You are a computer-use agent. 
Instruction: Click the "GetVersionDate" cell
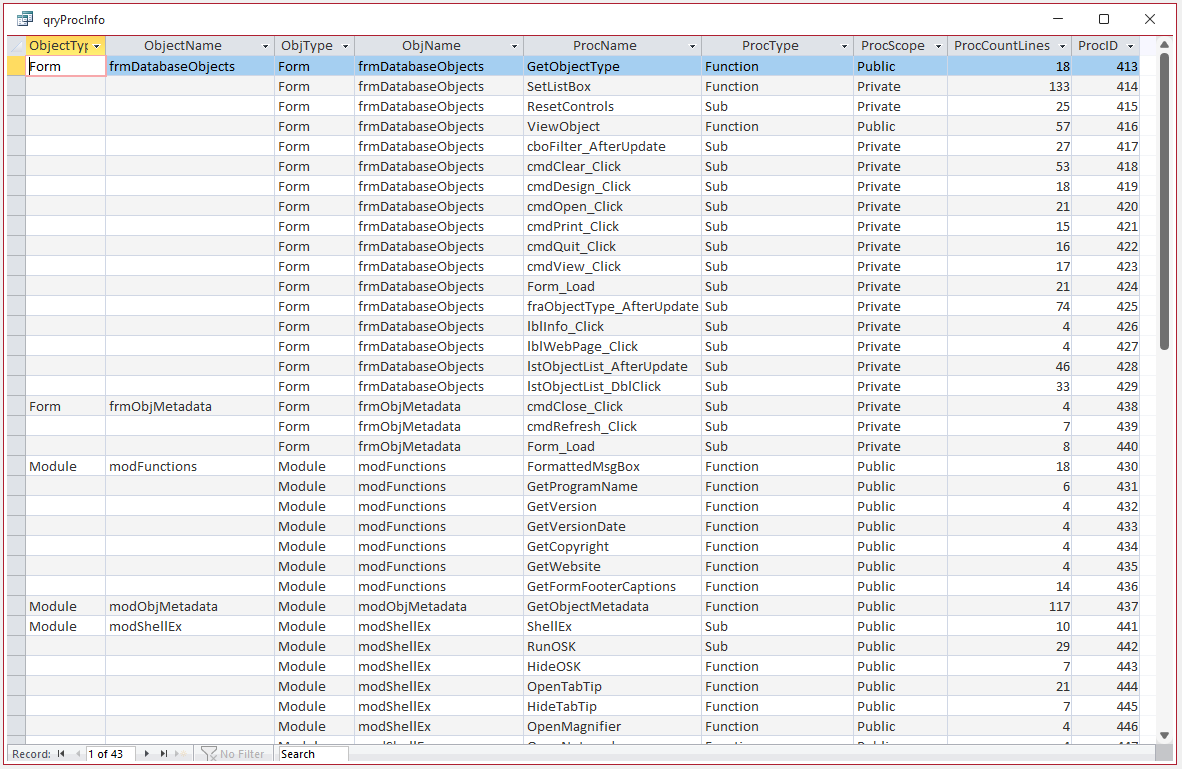pyautogui.click(x=612, y=526)
